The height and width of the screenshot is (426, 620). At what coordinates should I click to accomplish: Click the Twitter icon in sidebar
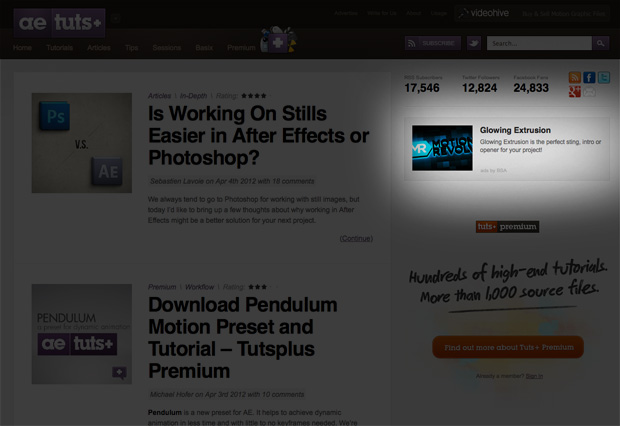pos(604,77)
